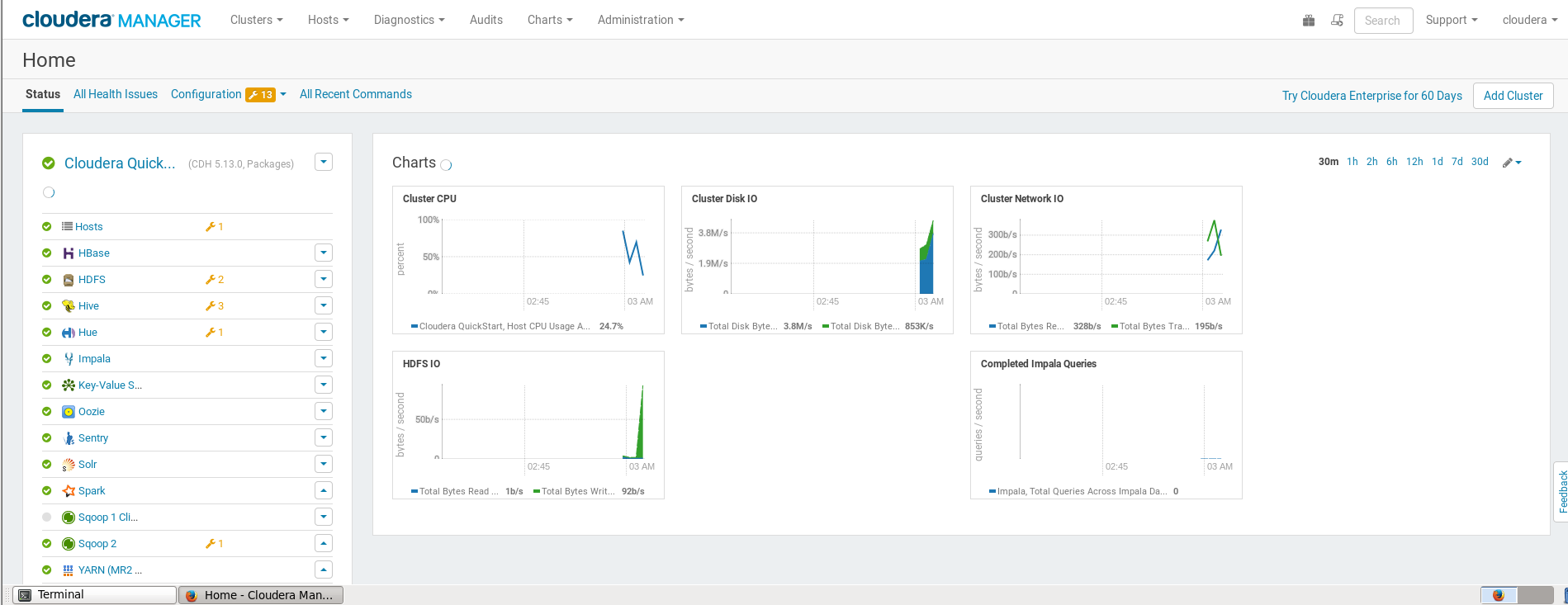The width and height of the screenshot is (1568, 605).
Task: Select the 12h chart time range
Action: pyautogui.click(x=1414, y=162)
